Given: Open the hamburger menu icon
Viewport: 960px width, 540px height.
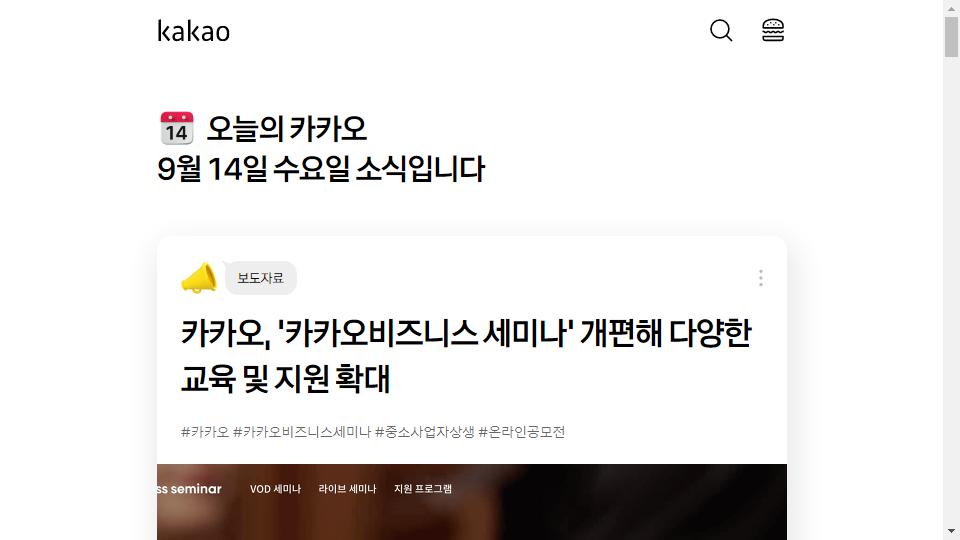Looking at the screenshot, I should 773,30.
